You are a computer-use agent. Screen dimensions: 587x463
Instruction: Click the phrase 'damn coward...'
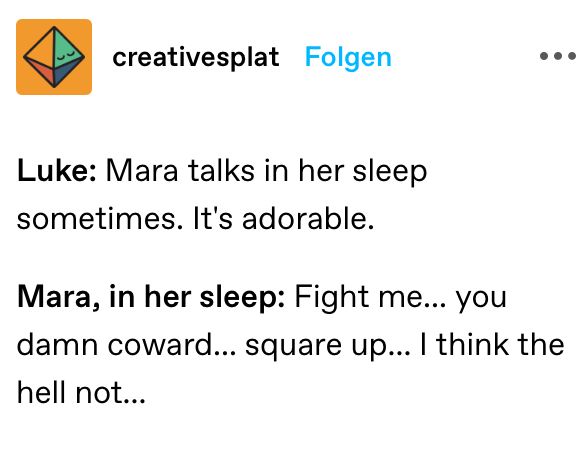pos(127,345)
